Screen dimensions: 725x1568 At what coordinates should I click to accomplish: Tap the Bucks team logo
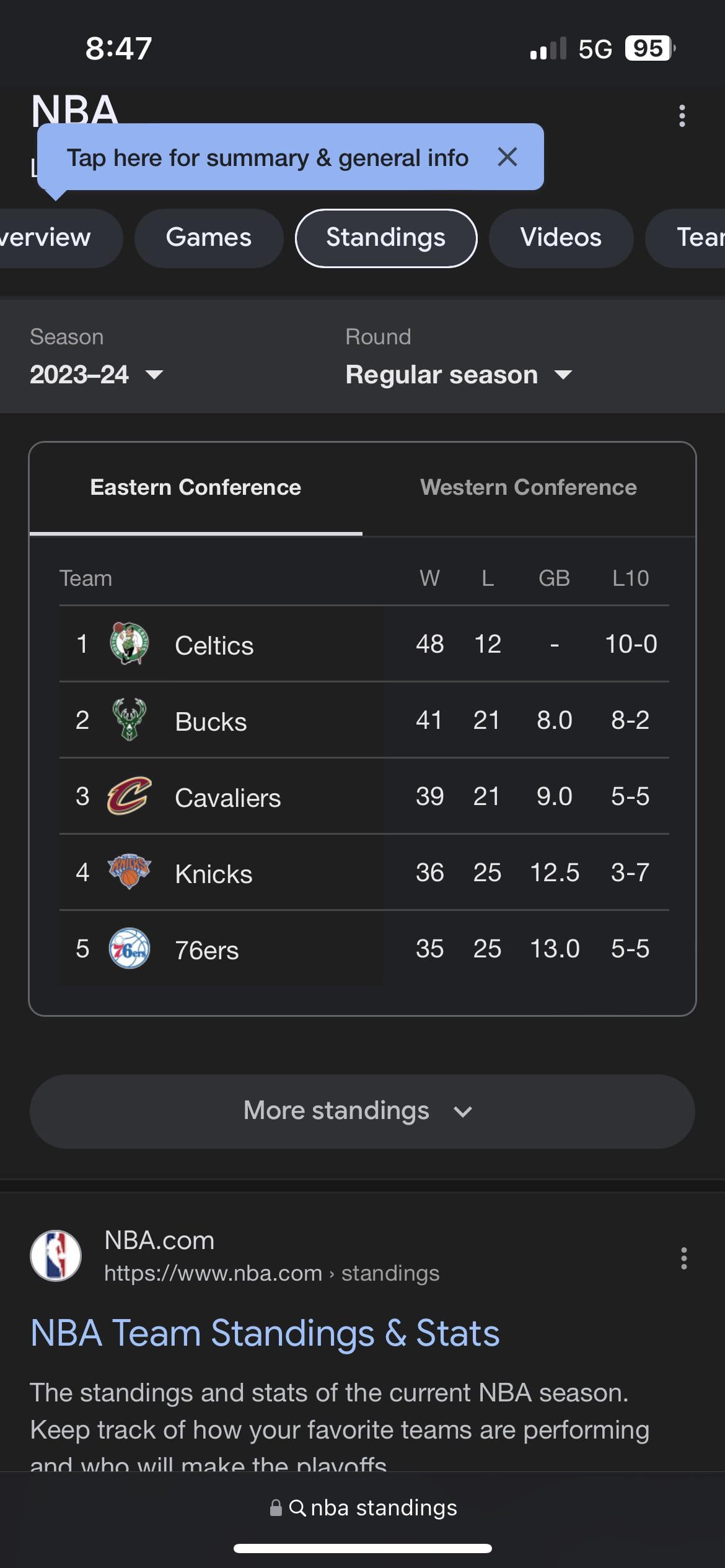[x=129, y=720]
